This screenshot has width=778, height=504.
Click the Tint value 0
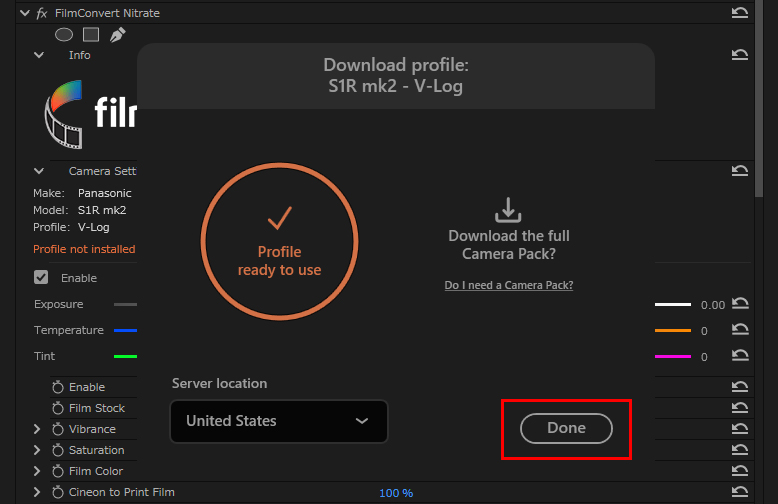704,357
